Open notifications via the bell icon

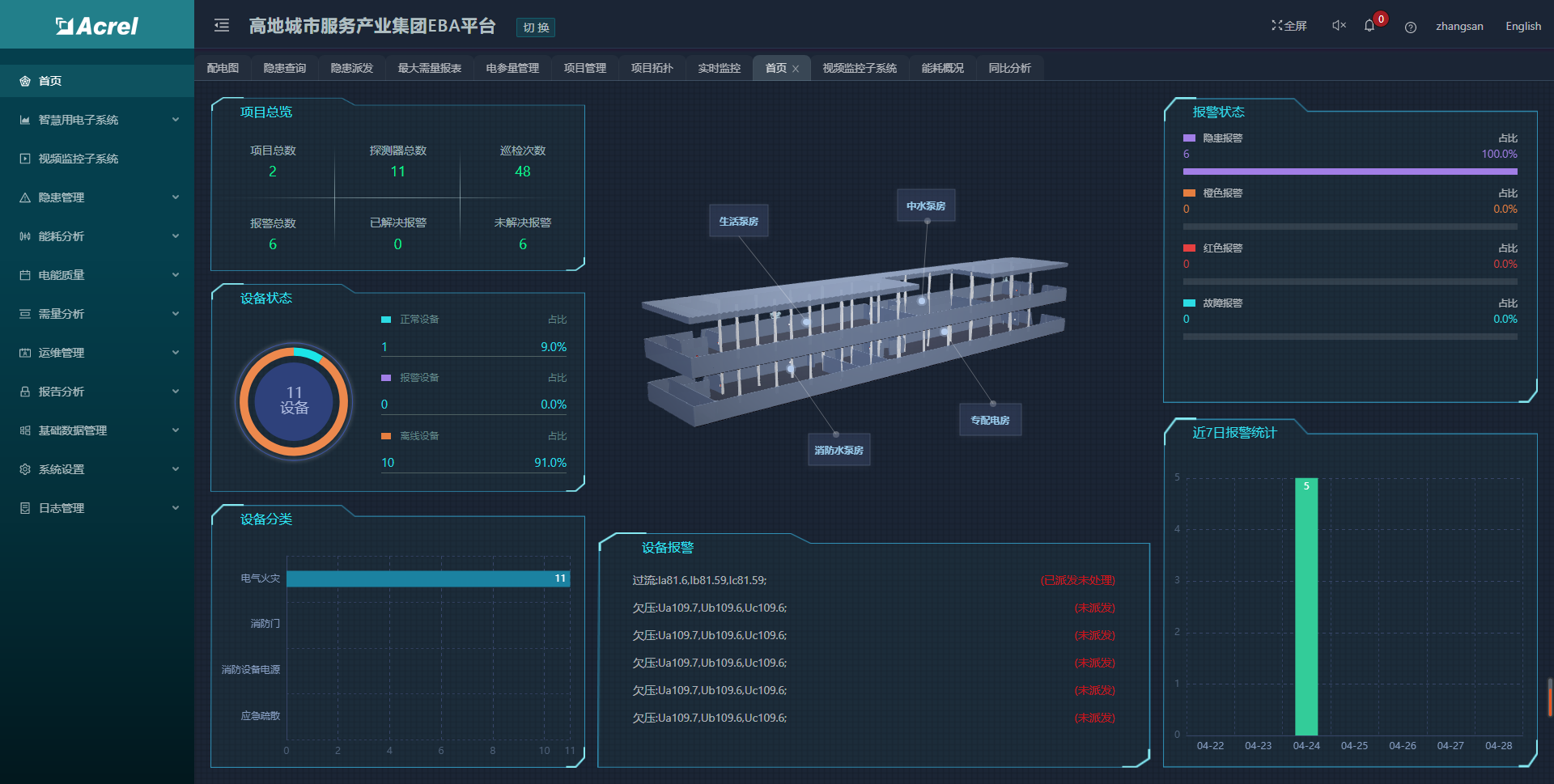(1370, 25)
